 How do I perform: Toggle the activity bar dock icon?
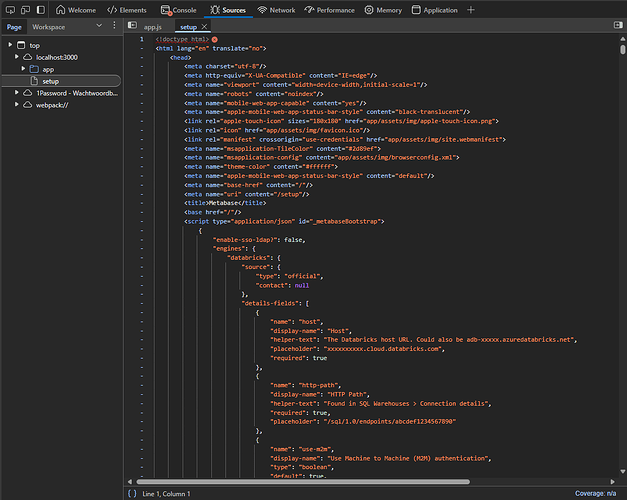[41, 10]
